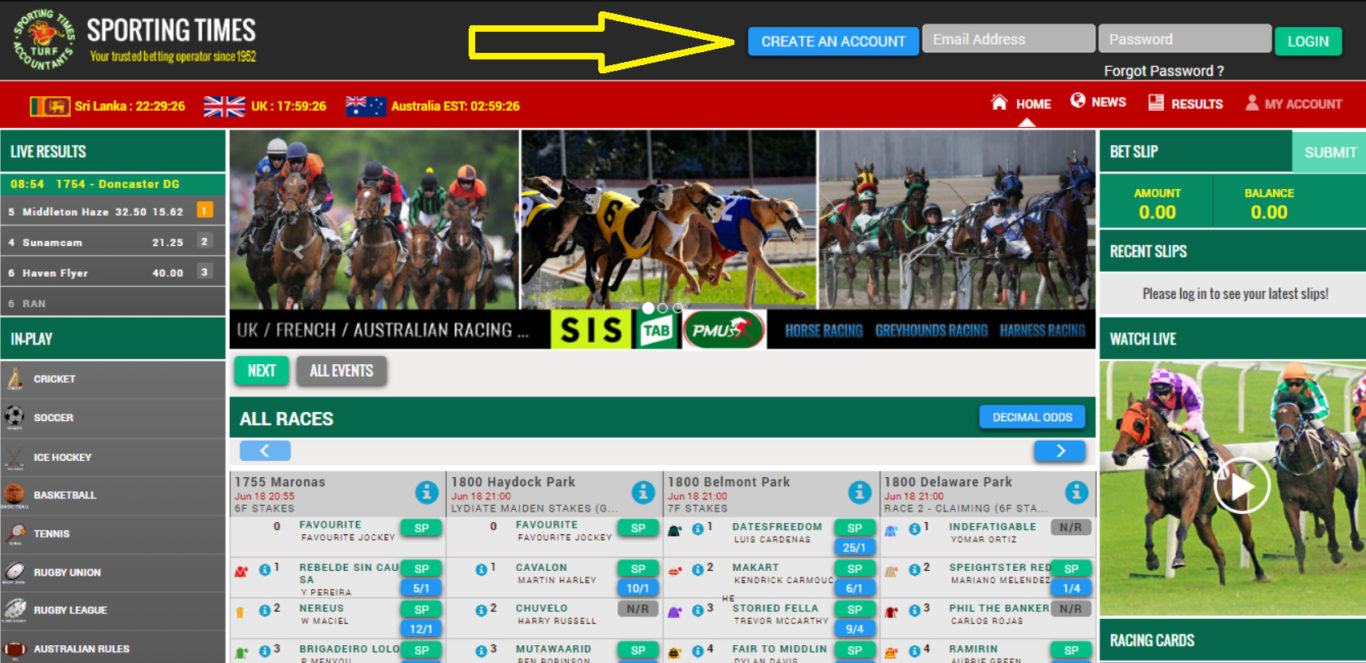Click the Australia flag icon

coord(366,106)
